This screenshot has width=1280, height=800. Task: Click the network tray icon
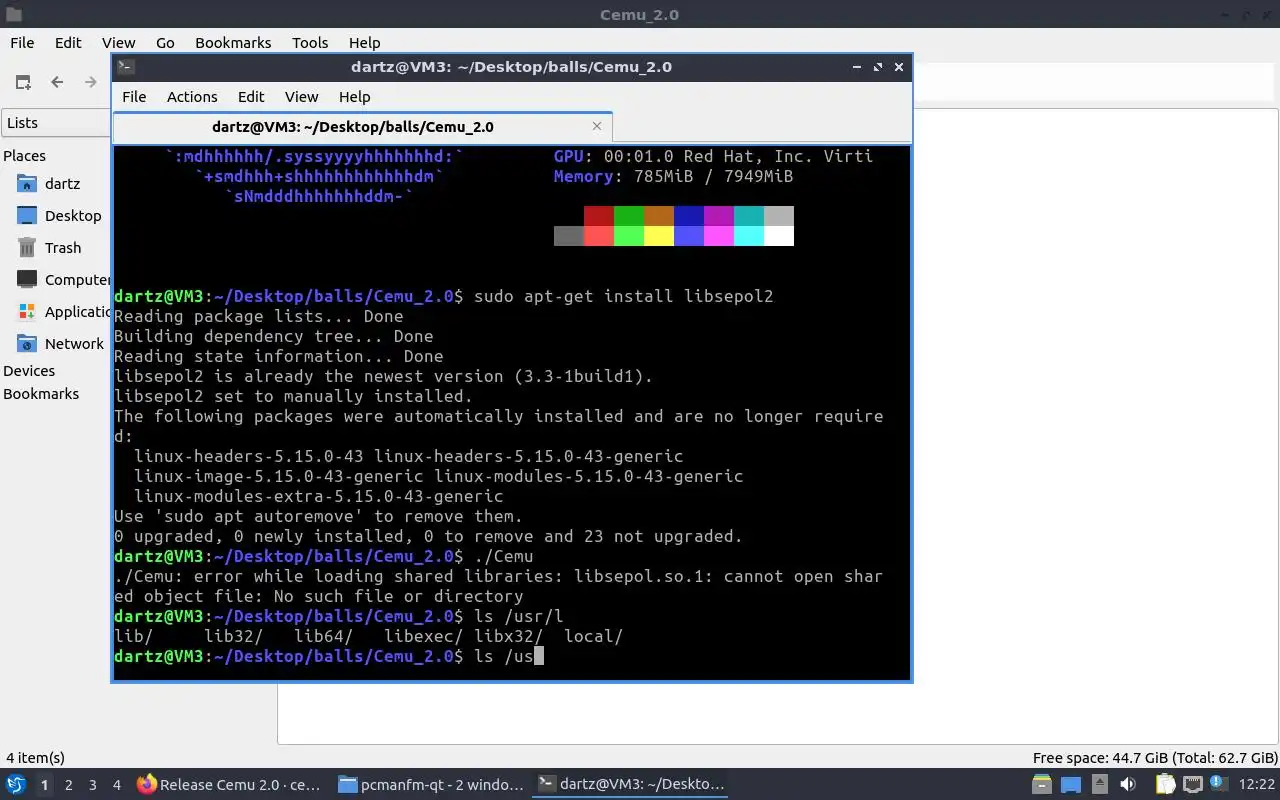pos(1192,784)
